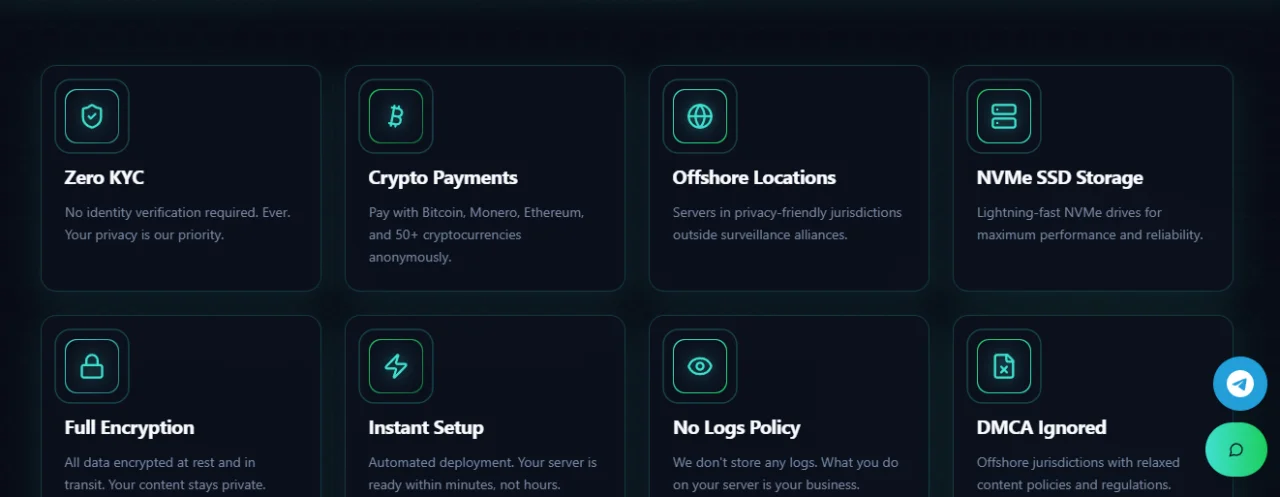Open the green live chat bubble button
1280x497 pixels.
tap(1236, 449)
